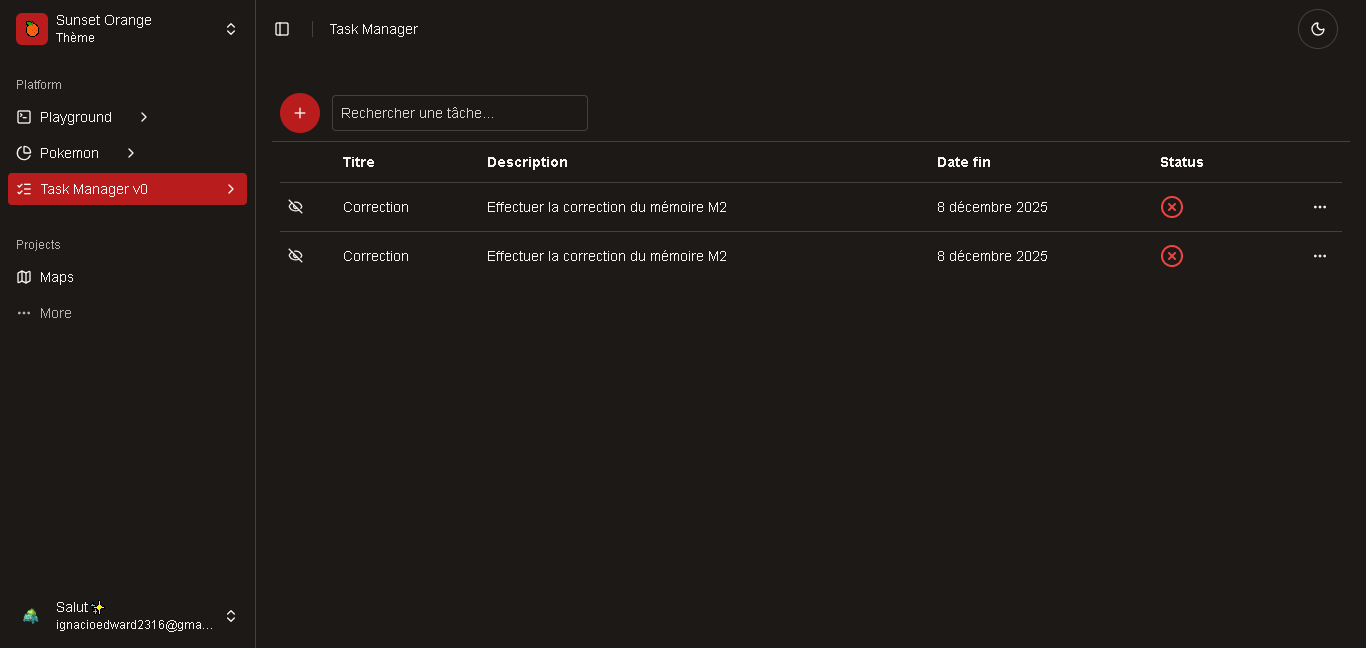Toggle the sidebar panel icon

282,29
